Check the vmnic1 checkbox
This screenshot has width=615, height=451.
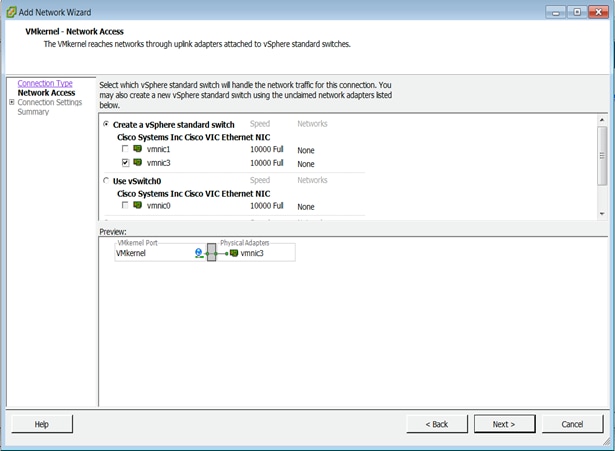pyautogui.click(x=125, y=149)
